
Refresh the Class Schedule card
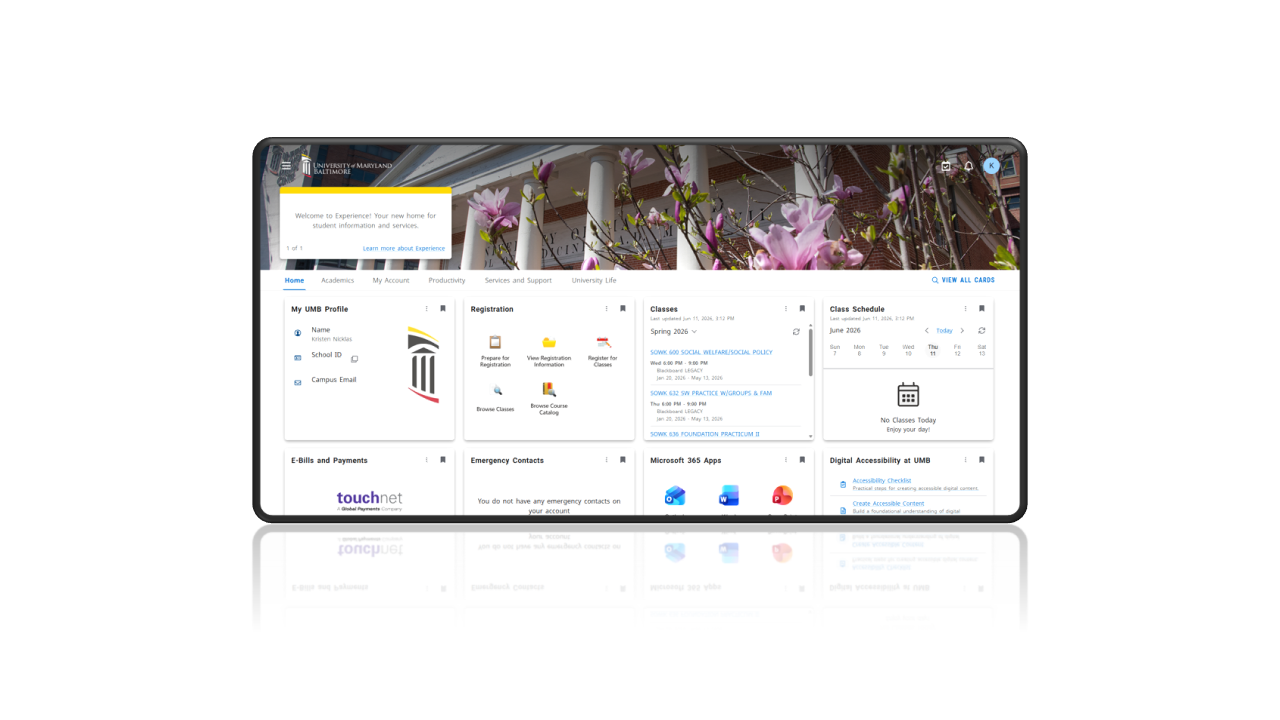[x=982, y=331]
